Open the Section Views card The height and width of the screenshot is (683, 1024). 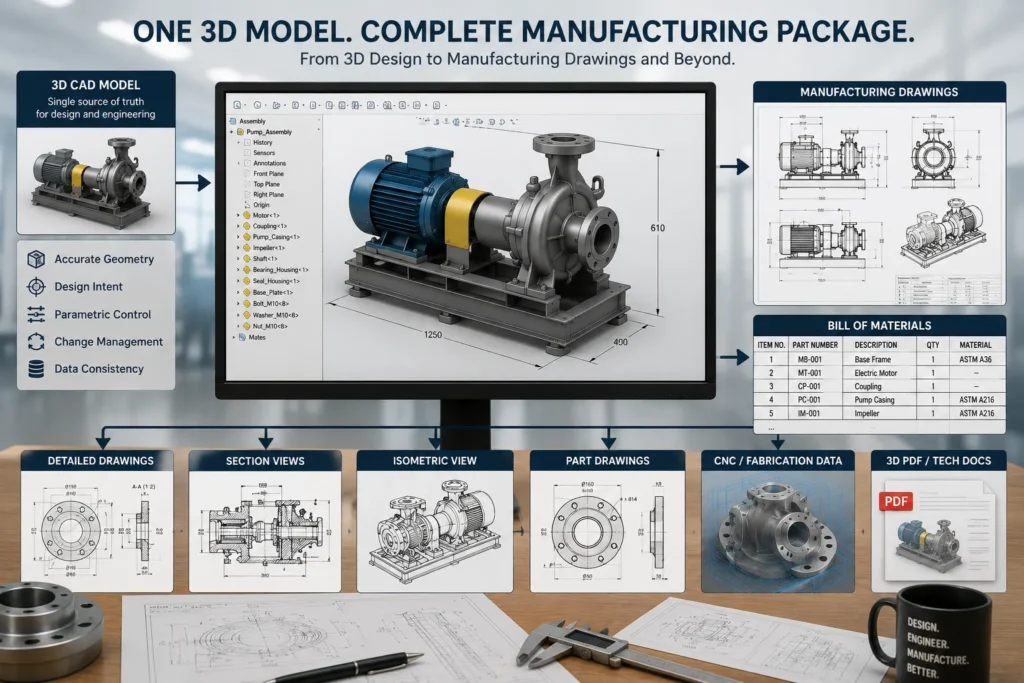tap(265, 520)
